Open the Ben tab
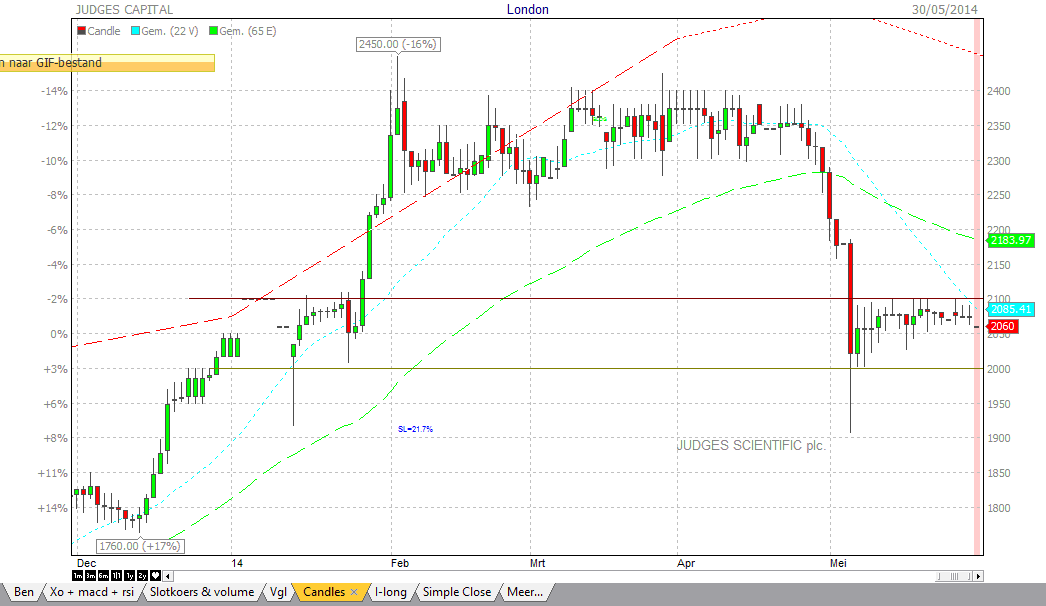1046x606 pixels. 23,592
